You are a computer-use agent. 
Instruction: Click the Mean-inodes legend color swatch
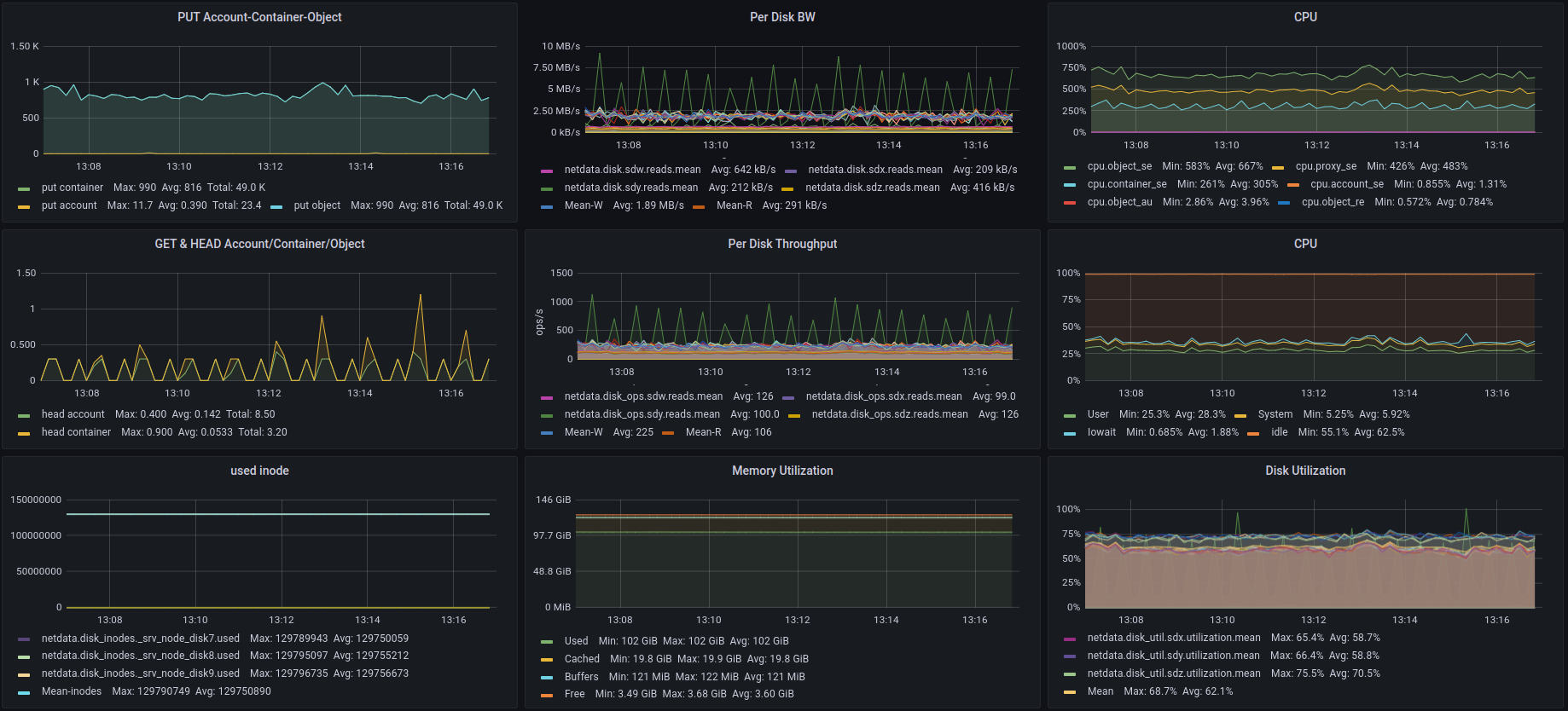click(24, 692)
